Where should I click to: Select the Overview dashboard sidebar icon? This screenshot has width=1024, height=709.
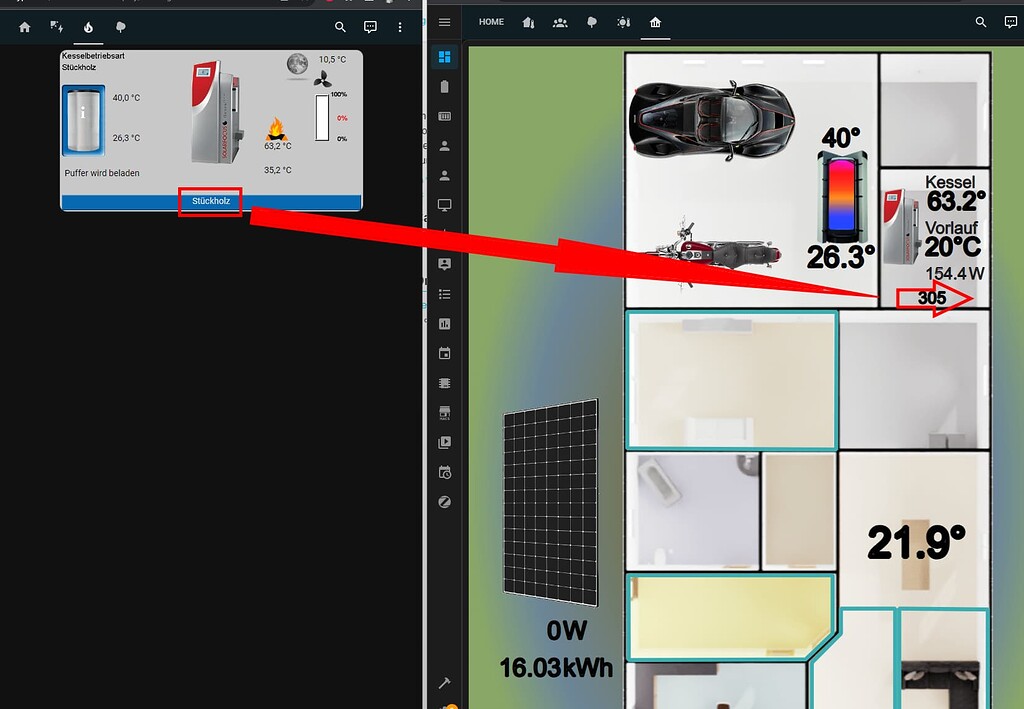pyautogui.click(x=445, y=57)
